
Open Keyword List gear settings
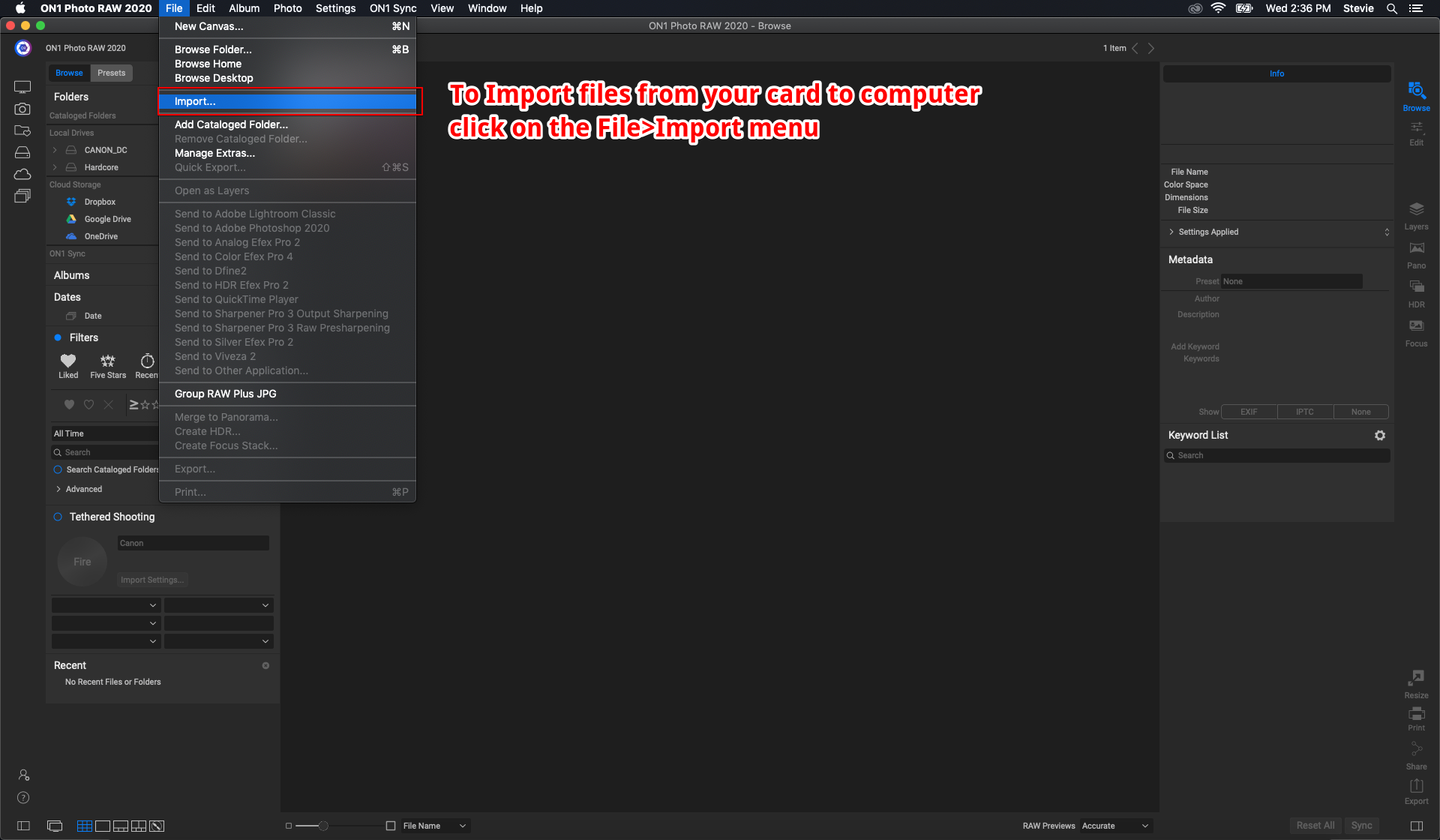pyautogui.click(x=1379, y=436)
